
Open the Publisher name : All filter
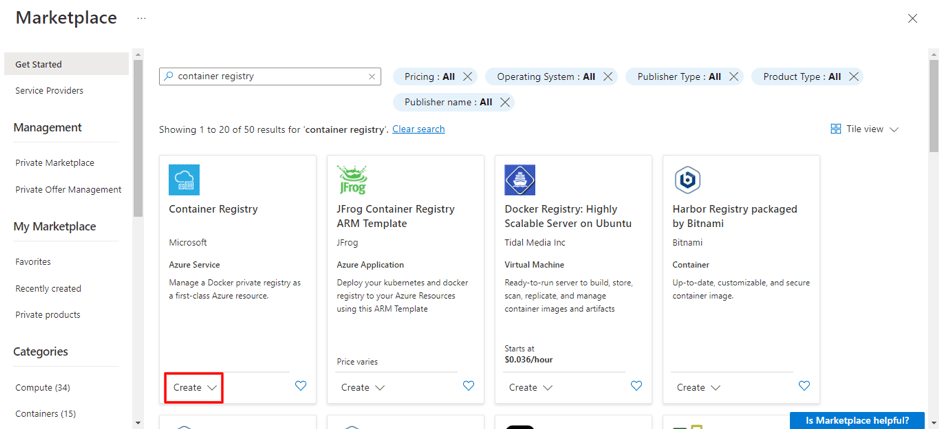(448, 102)
